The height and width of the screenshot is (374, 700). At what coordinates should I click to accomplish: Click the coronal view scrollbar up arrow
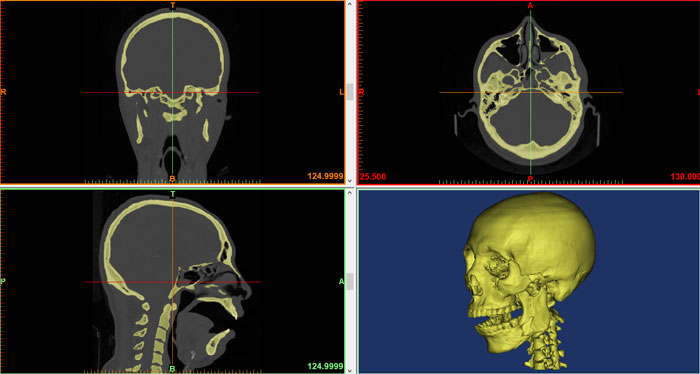tap(350, 4)
